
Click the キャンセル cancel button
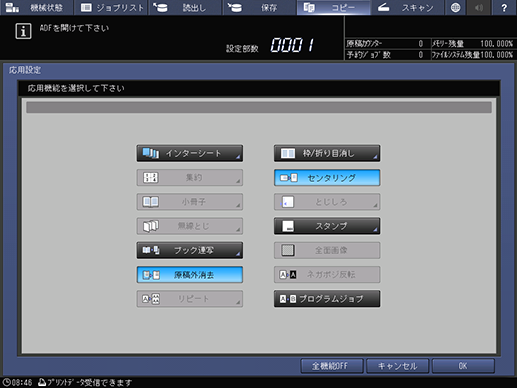tap(397, 366)
